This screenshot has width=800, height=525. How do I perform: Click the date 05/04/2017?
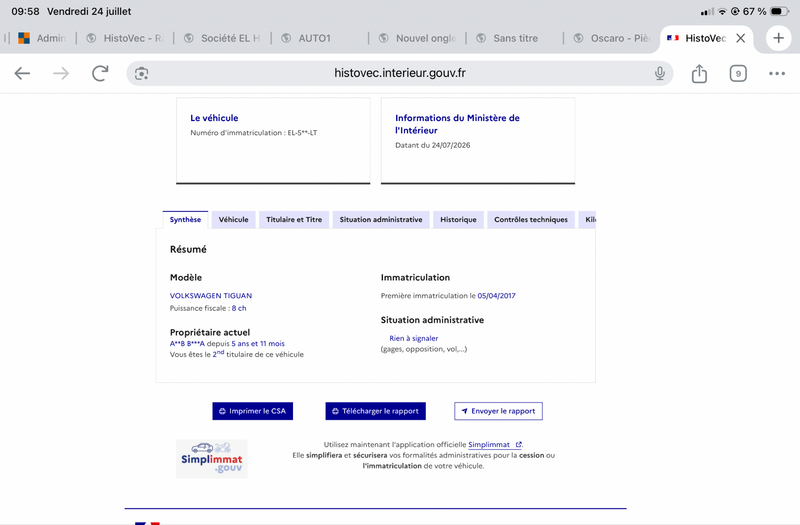[496, 295]
